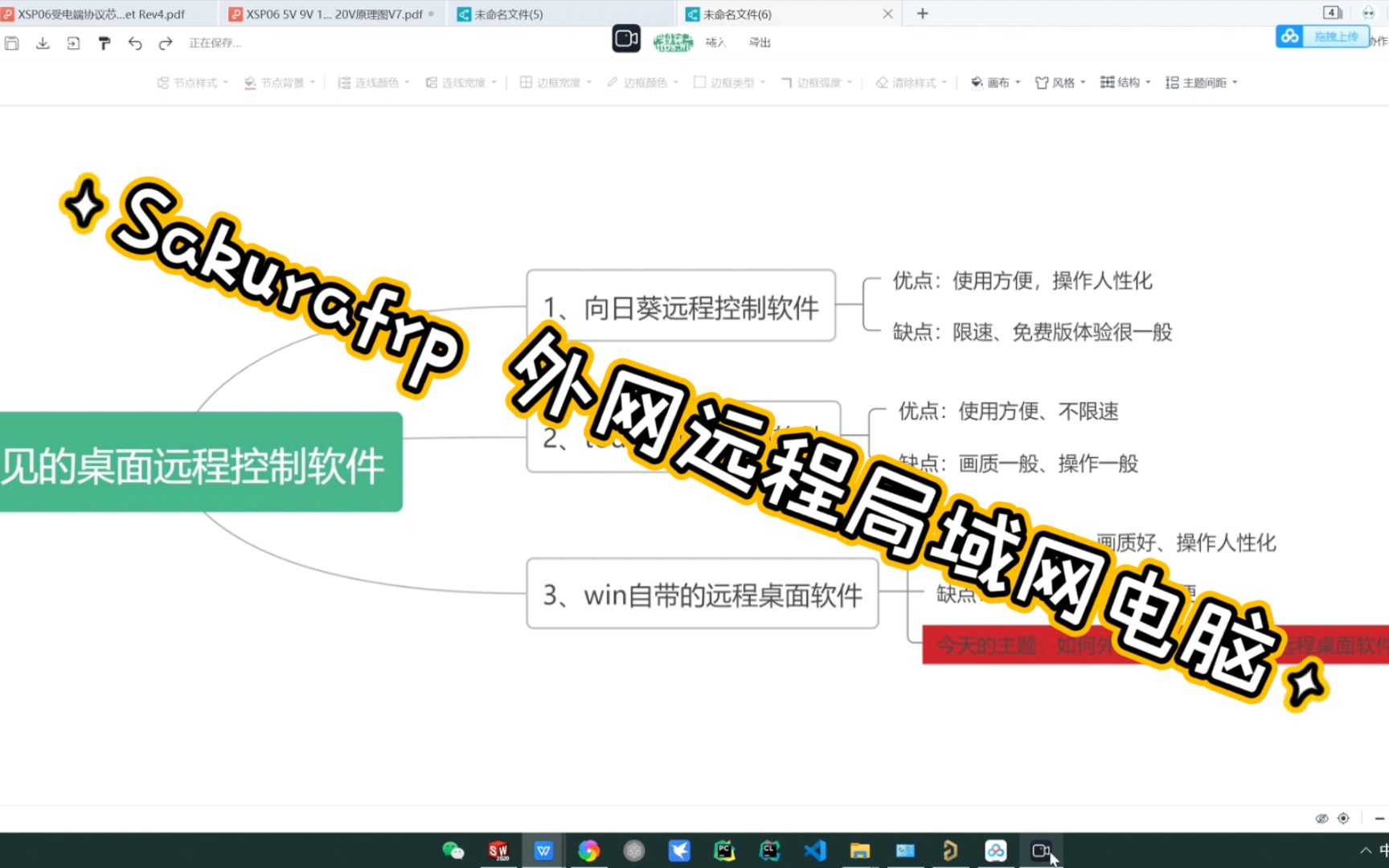Viewport: 1389px width, 868px height.
Task: Open the 边框颜色 color picker
Action: click(643, 83)
